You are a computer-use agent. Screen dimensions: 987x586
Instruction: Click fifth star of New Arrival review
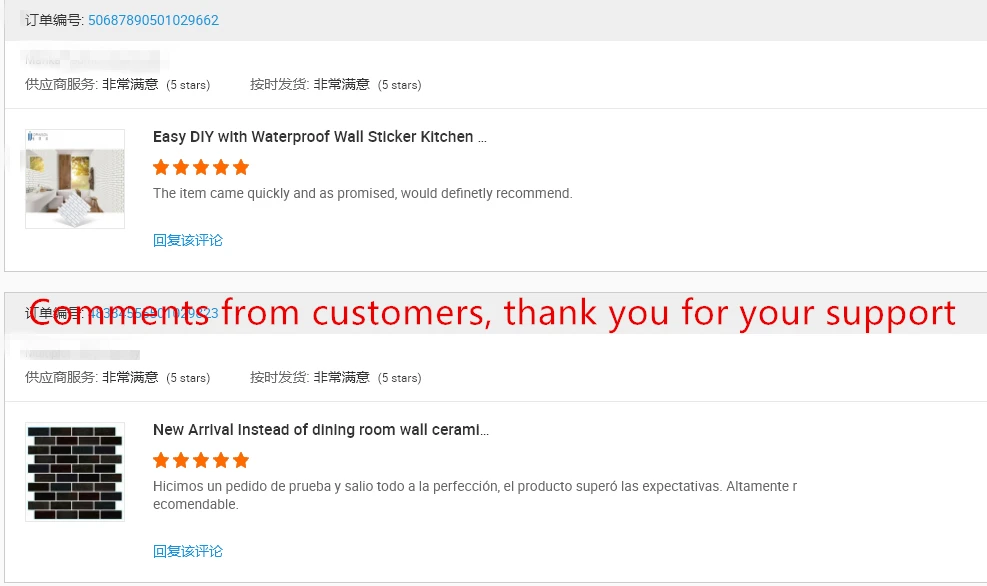(241, 460)
